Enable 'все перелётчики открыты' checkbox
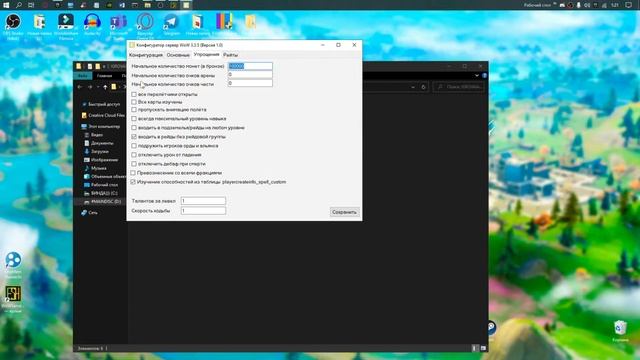This screenshot has width=640, height=360. tap(134, 94)
